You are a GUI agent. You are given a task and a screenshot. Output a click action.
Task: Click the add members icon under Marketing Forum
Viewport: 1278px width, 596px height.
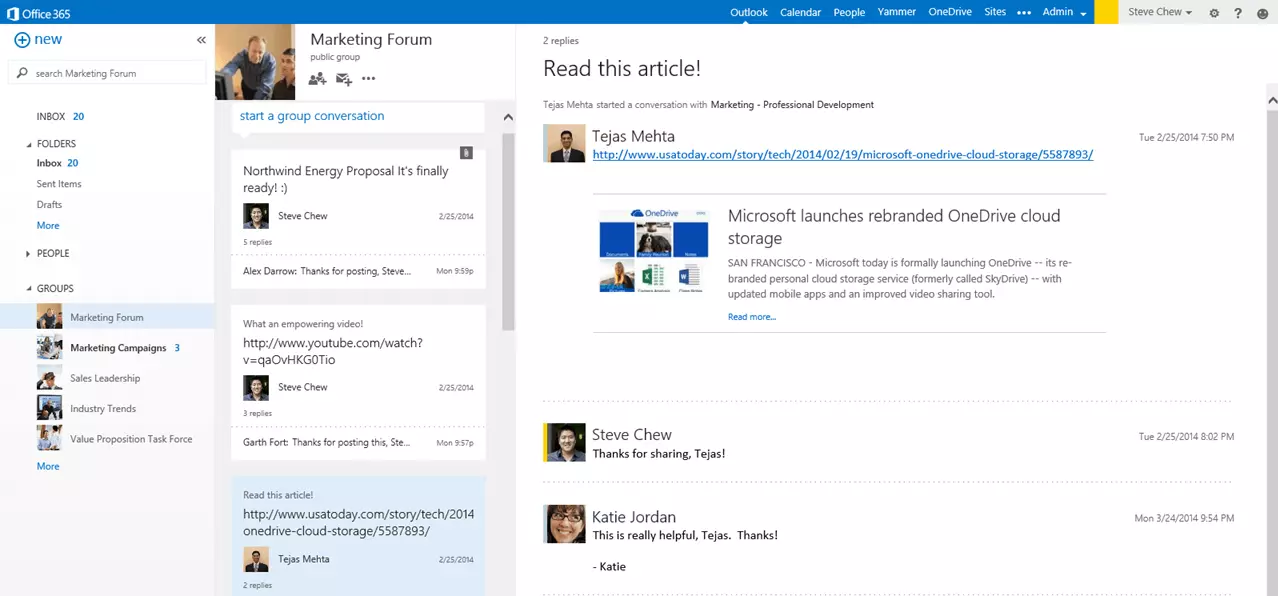coord(318,79)
